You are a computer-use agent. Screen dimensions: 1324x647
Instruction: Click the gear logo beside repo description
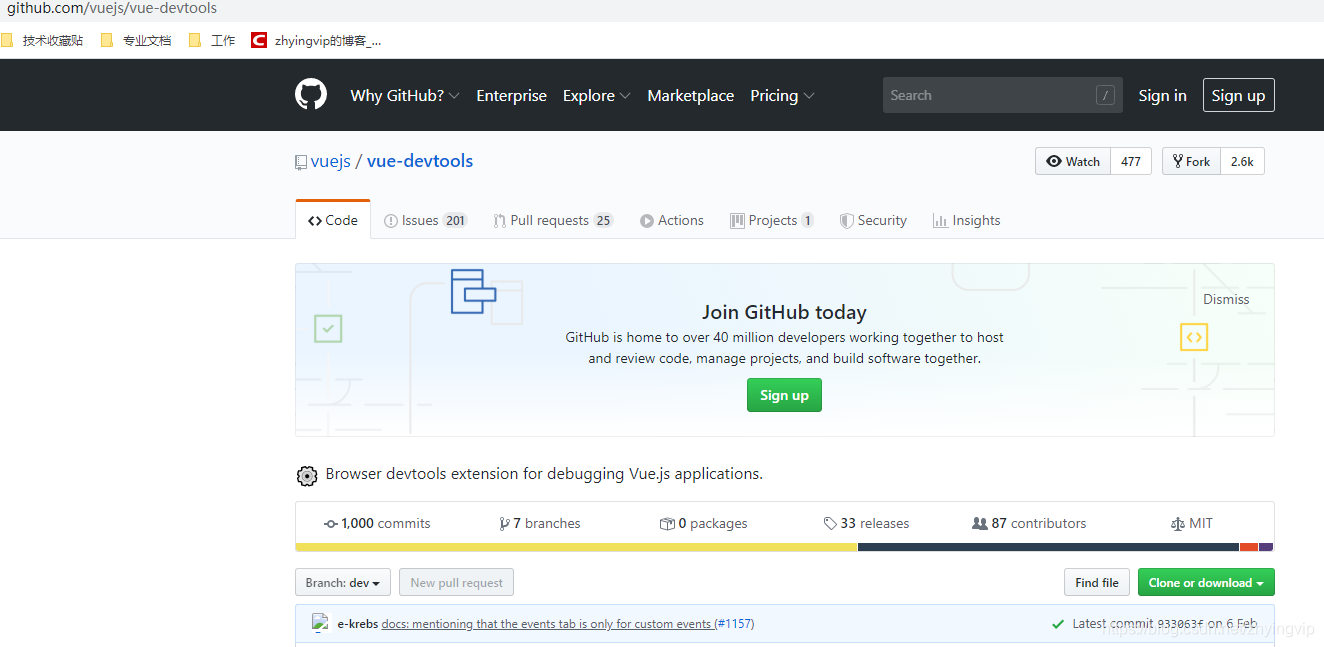point(307,476)
